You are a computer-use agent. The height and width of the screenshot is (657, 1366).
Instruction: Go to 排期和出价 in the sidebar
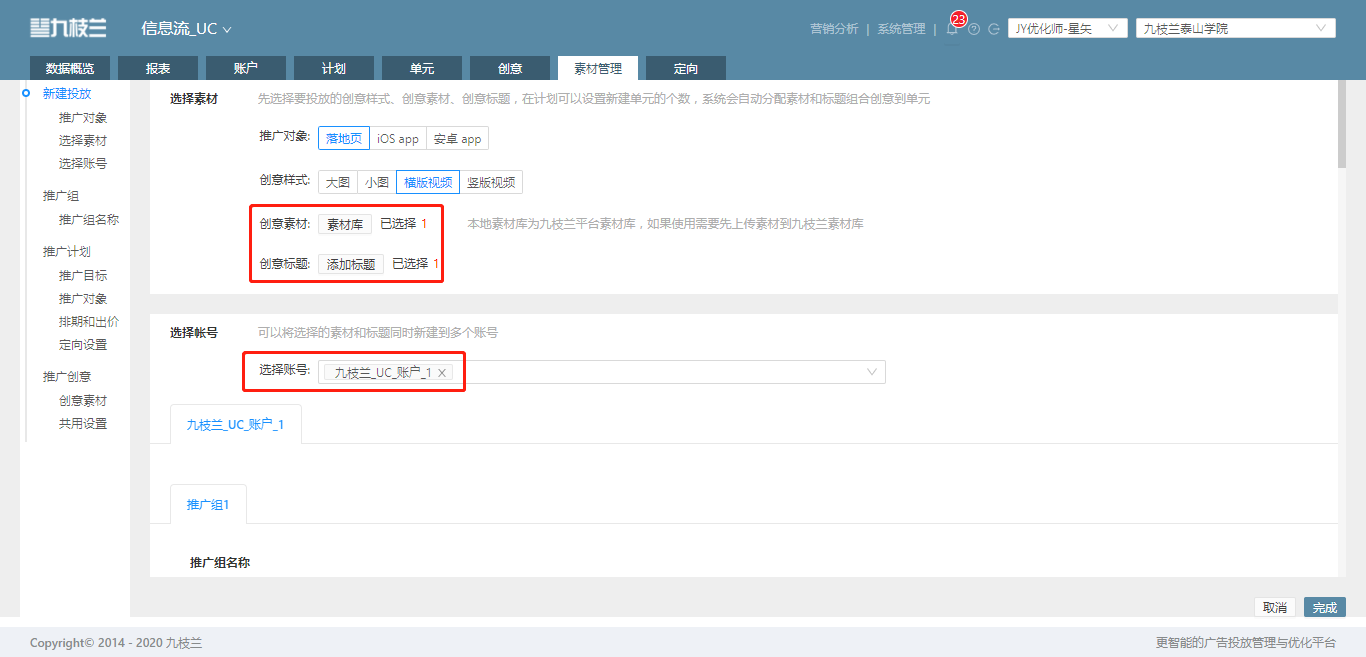click(89, 321)
